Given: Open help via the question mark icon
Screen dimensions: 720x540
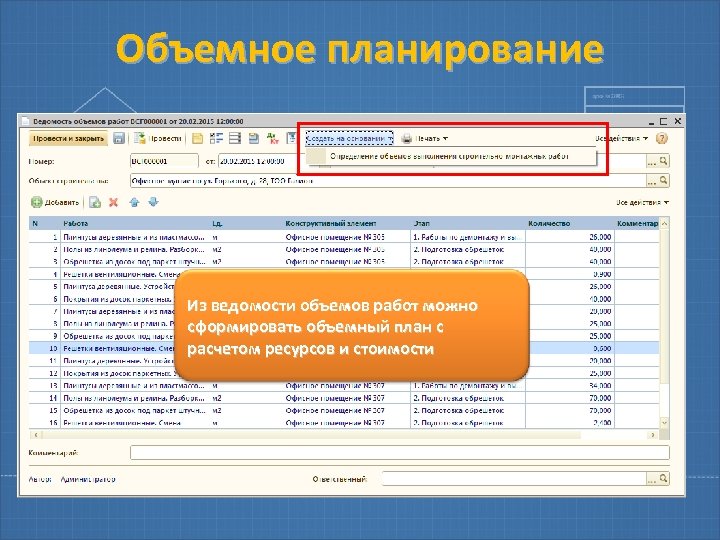Looking at the screenshot, I should click(x=661, y=138).
